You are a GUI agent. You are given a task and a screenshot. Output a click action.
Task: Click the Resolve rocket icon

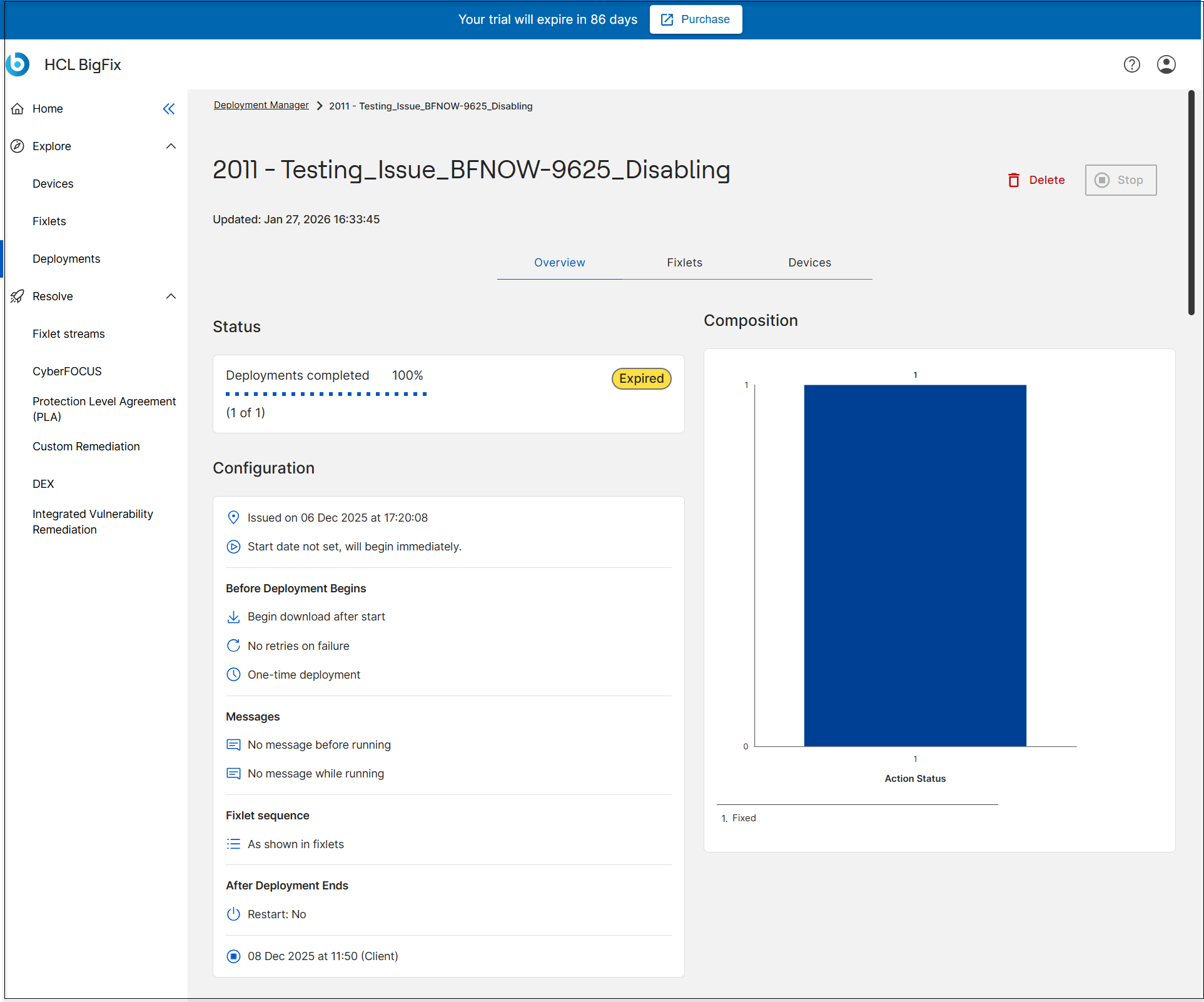[x=18, y=296]
